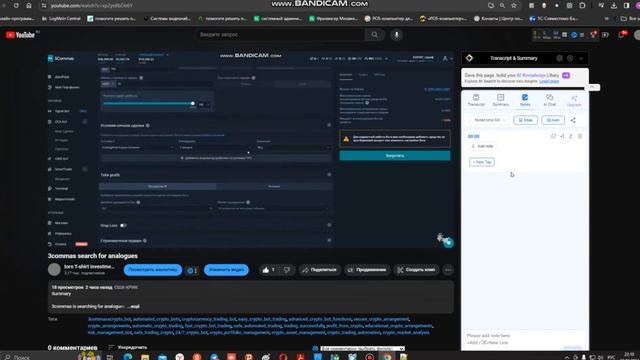This screenshot has width=640, height=360.
Task: Click the 3Commas logo in video
Action: [61, 59]
